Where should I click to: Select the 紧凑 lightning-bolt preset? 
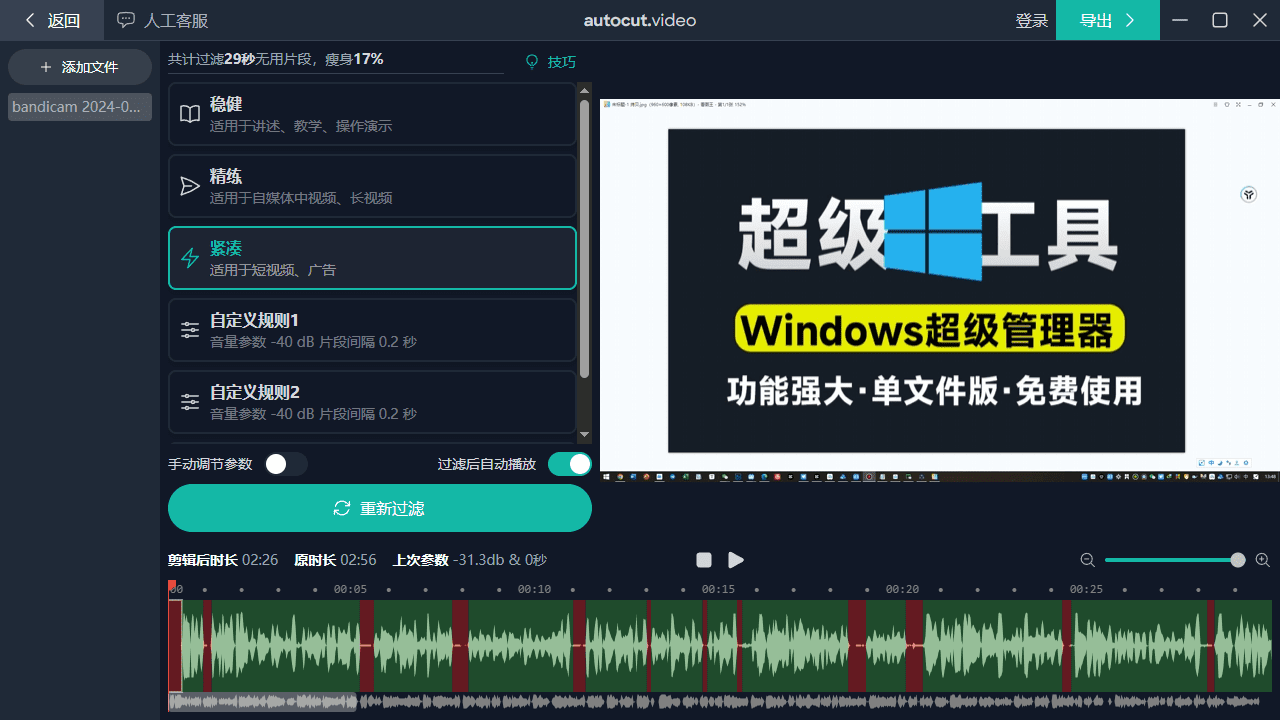tap(371, 257)
